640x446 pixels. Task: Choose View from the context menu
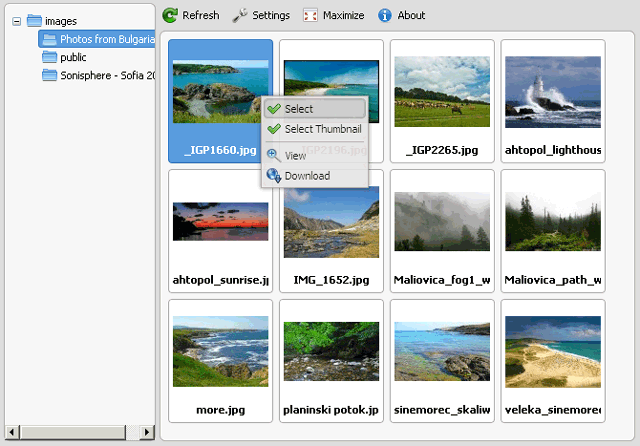(x=315, y=155)
